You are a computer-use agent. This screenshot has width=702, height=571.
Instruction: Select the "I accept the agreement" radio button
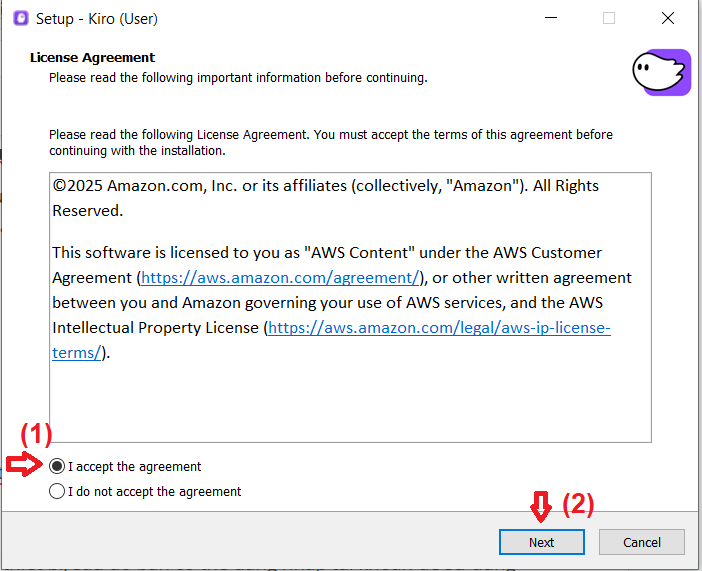tap(57, 466)
